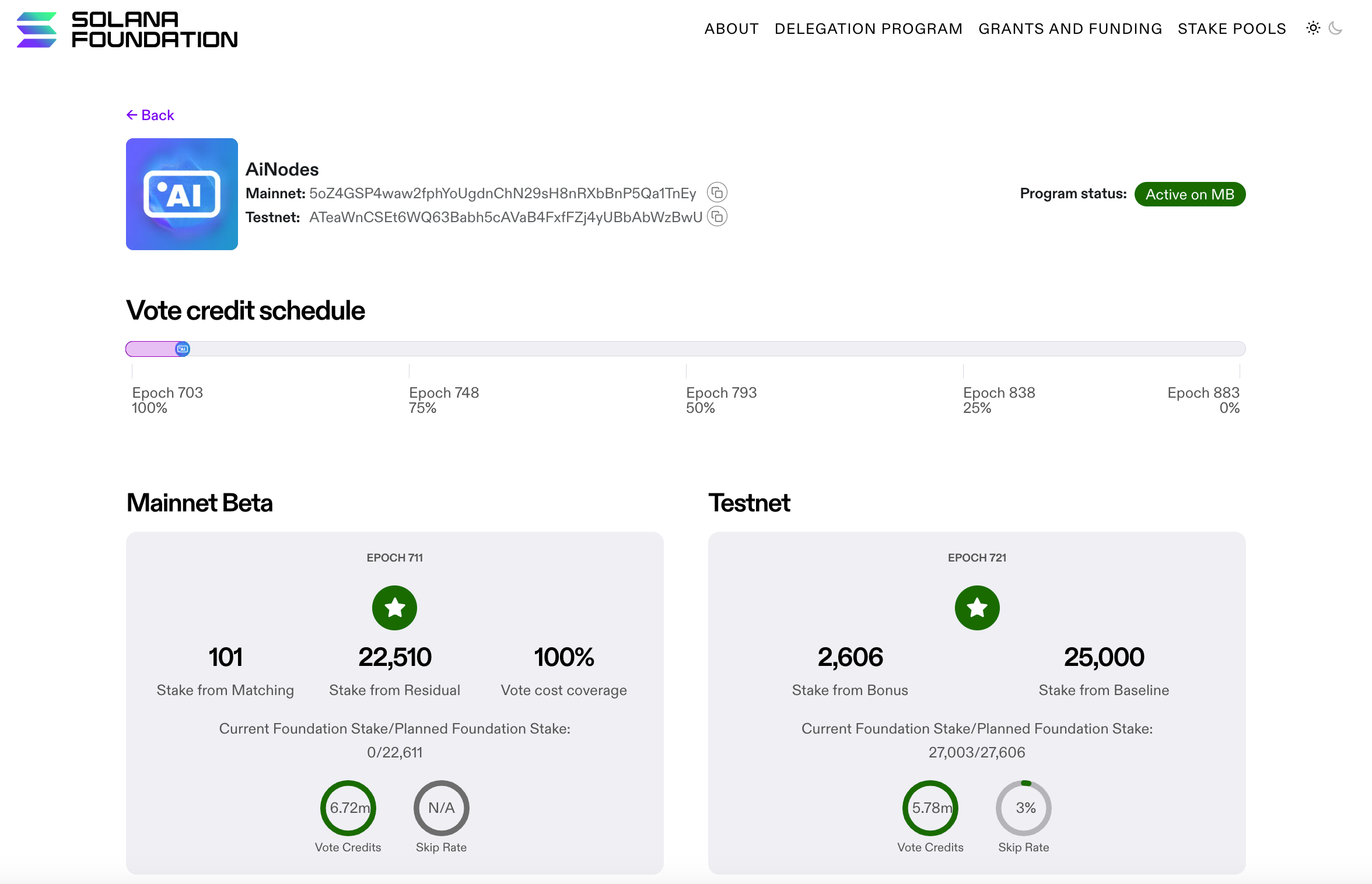Click the AiNodes validator avatar image
Screen dimensions: 1372x884
182,194
